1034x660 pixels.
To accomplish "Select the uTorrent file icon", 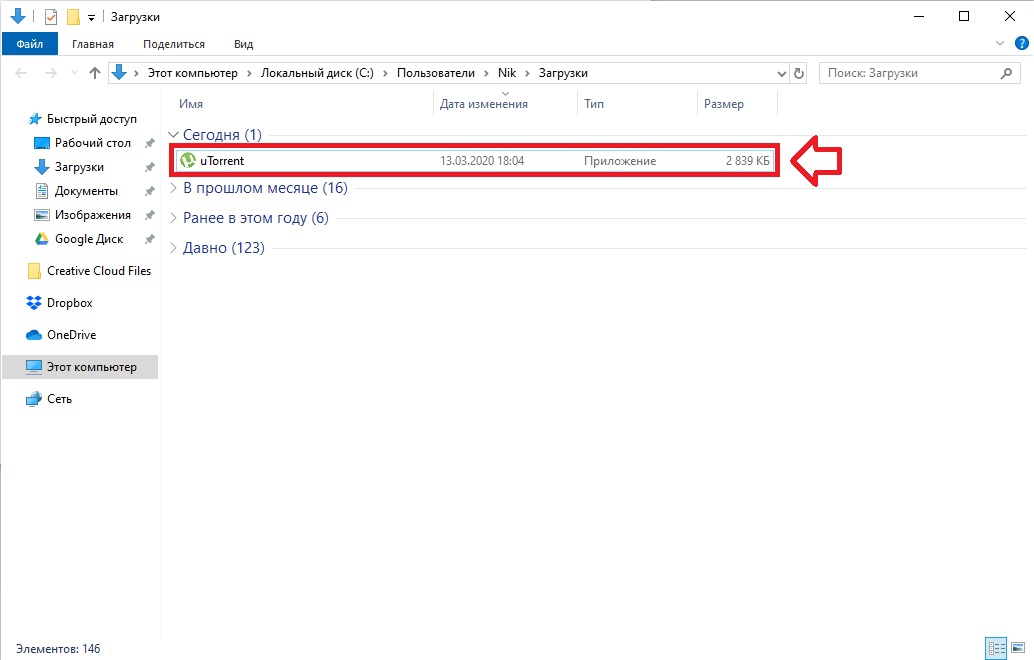I will tap(188, 160).
